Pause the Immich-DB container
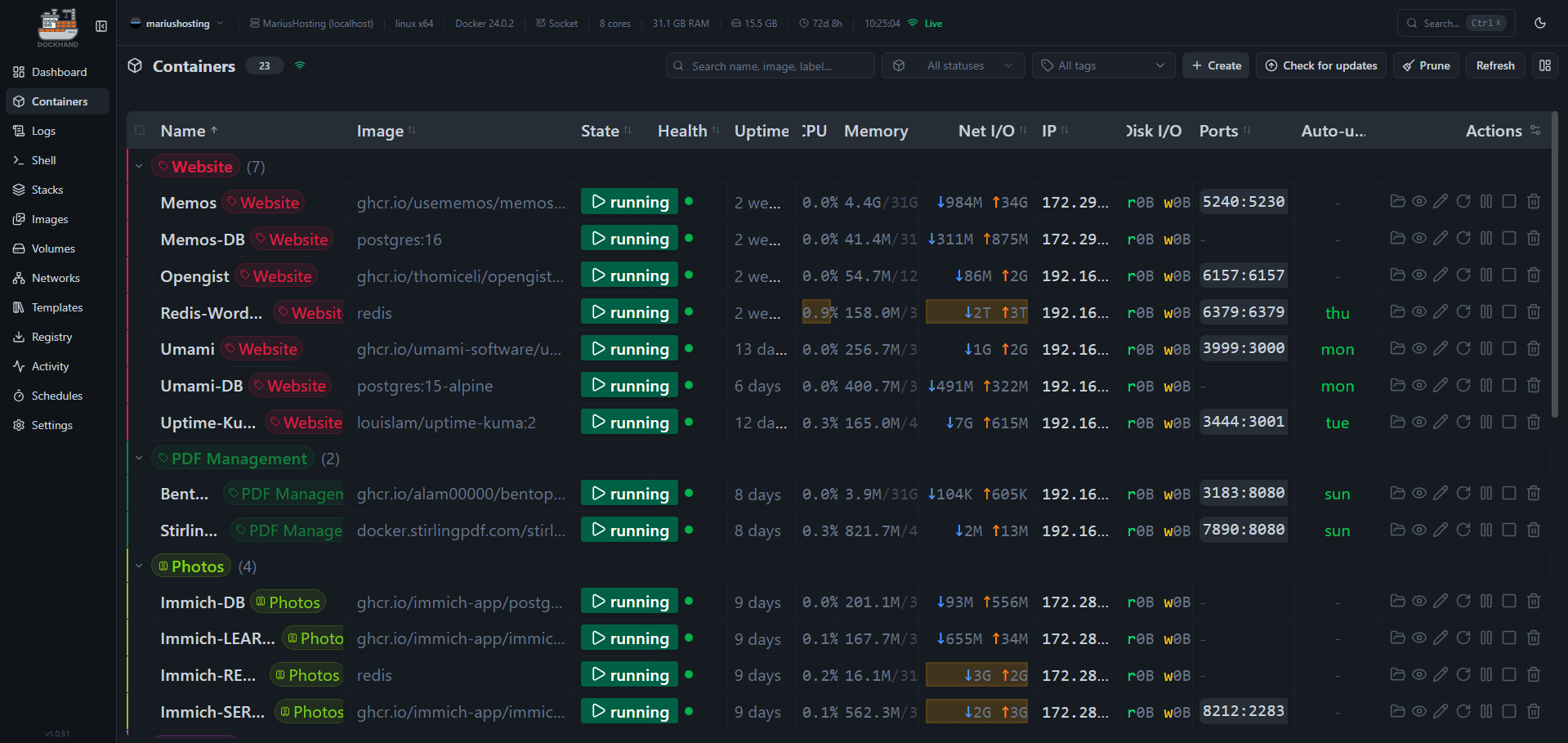The image size is (1568, 743). tap(1486, 602)
